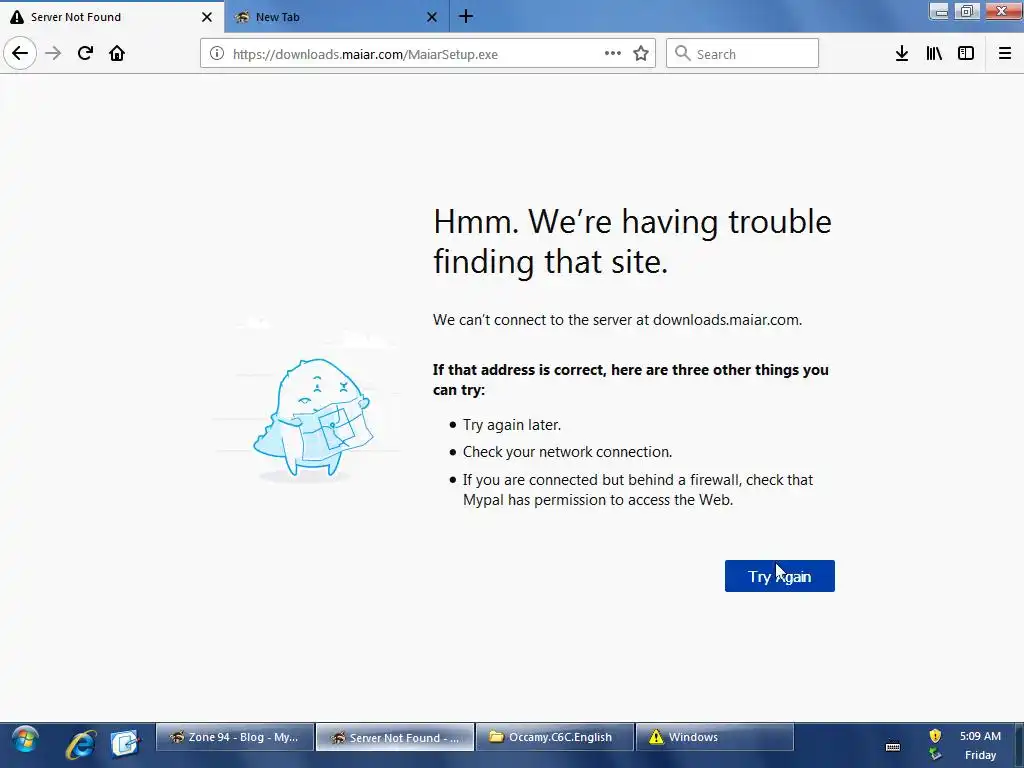Open the Downloads panel
The width and height of the screenshot is (1024, 768).
pyautogui.click(x=901, y=54)
